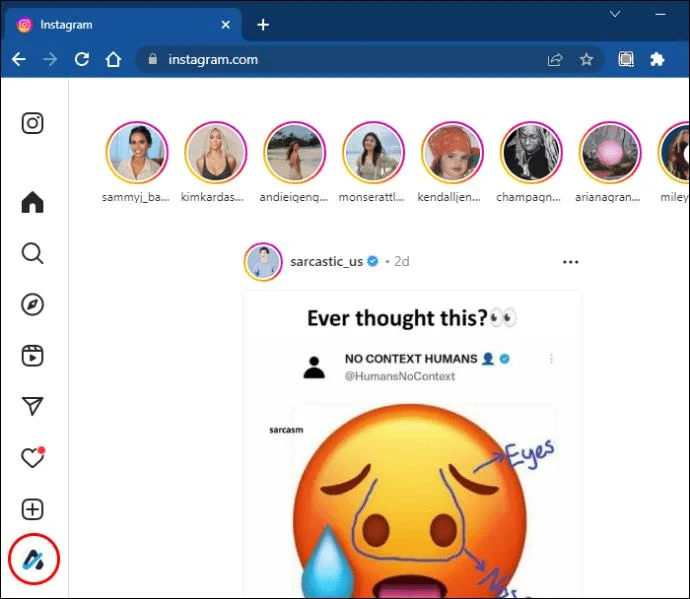Screen dimensions: 690x599
Task: Open sarcastic_us profile picture
Action: 263,261
